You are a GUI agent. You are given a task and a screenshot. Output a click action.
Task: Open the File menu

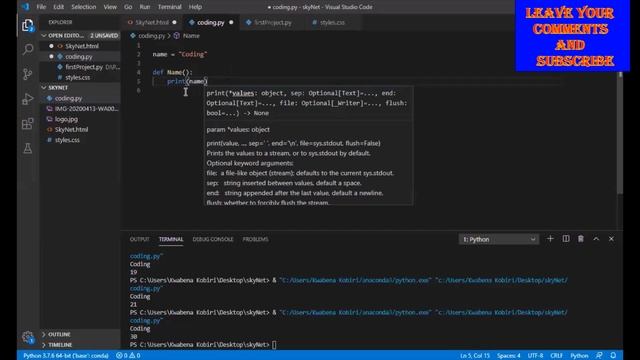[x=41, y=7]
